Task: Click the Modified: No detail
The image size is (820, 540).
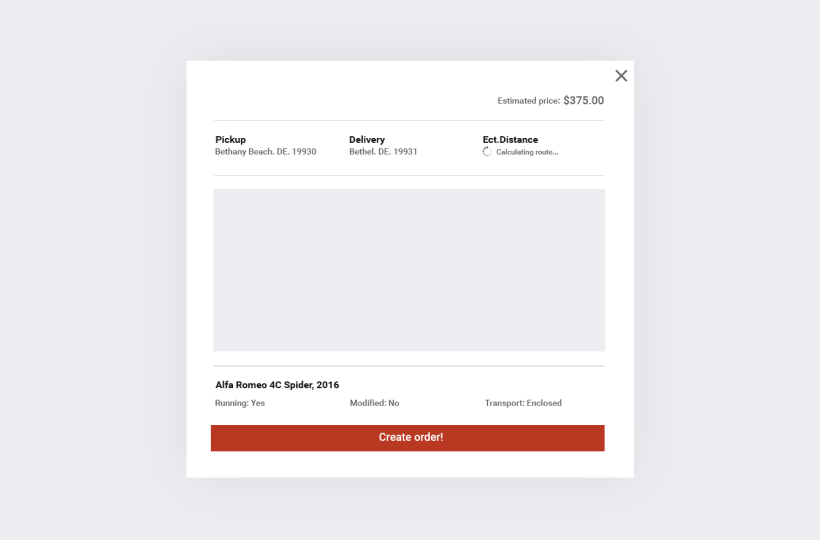Action: click(374, 403)
